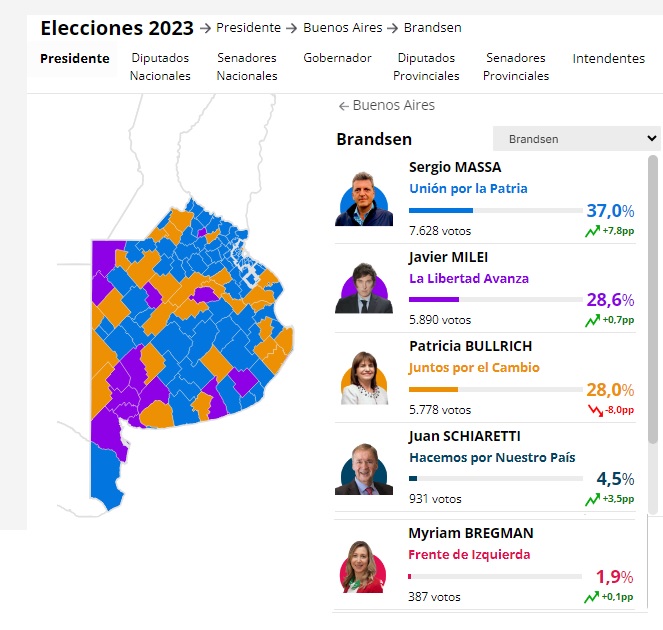Click Sergio Massa's candidate photo
This screenshot has height=630, width=663.
click(x=364, y=199)
